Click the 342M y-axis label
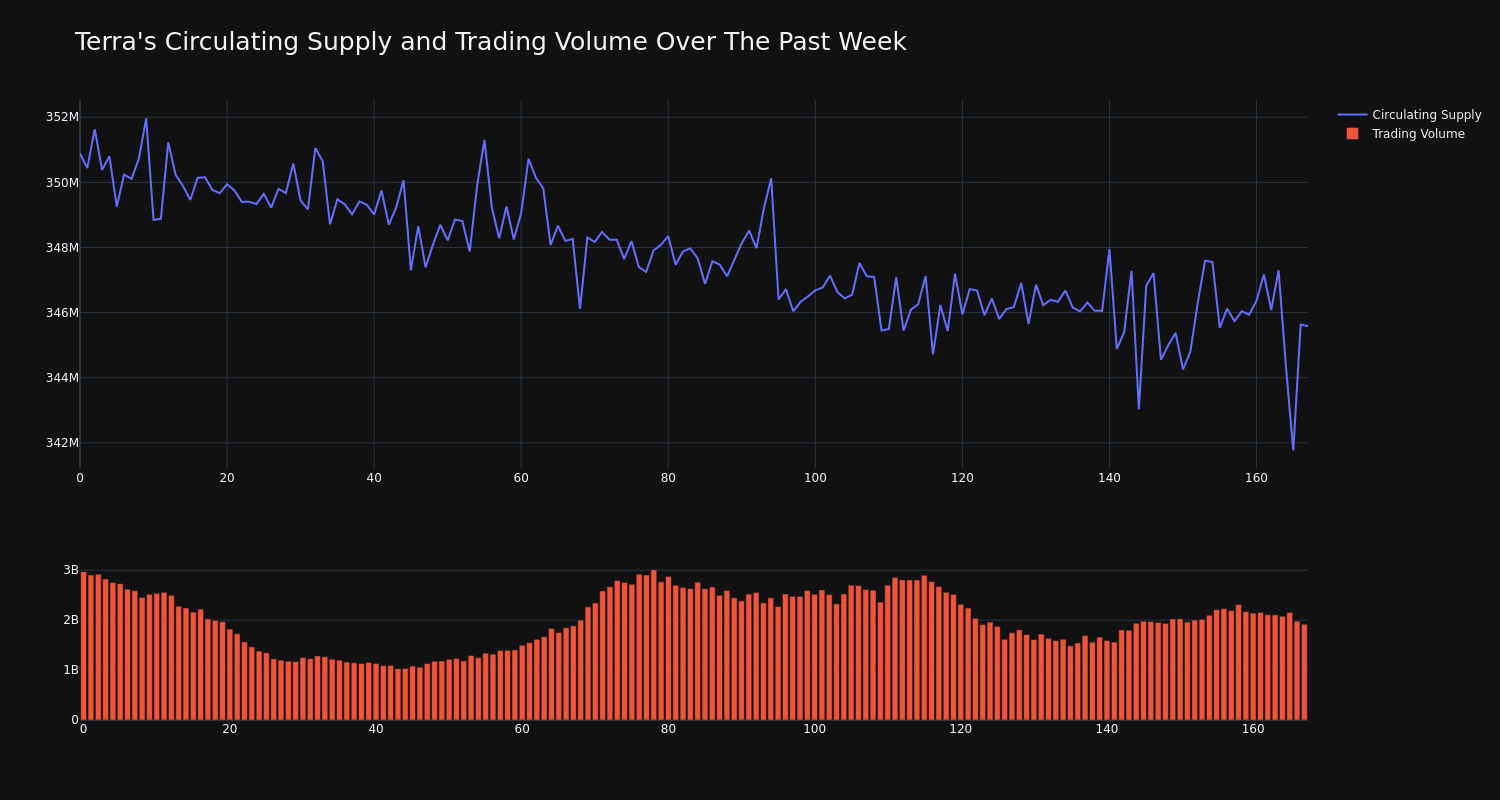1500x800 pixels. [62, 443]
